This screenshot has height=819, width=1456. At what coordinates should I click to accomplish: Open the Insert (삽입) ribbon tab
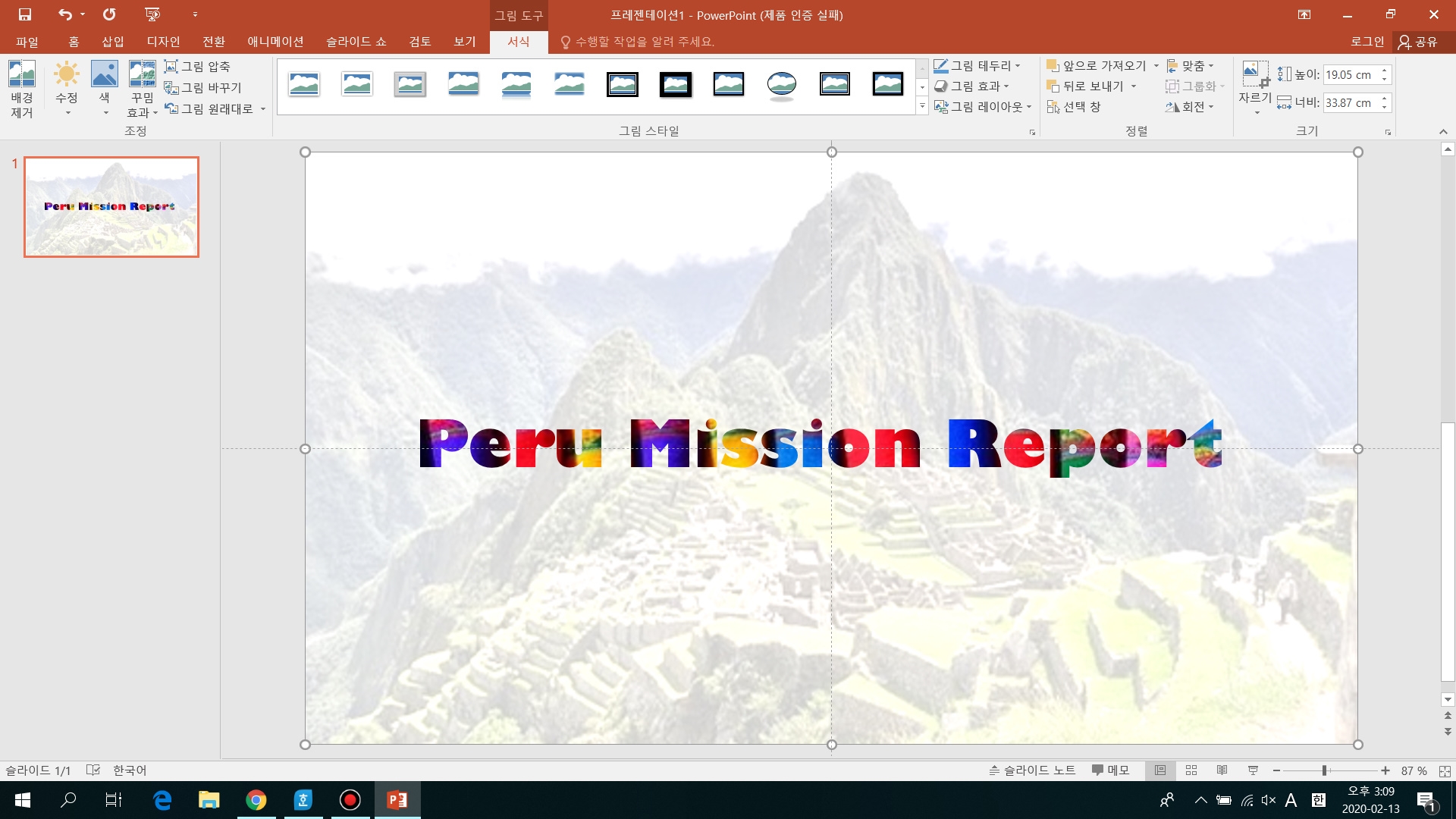(x=112, y=42)
